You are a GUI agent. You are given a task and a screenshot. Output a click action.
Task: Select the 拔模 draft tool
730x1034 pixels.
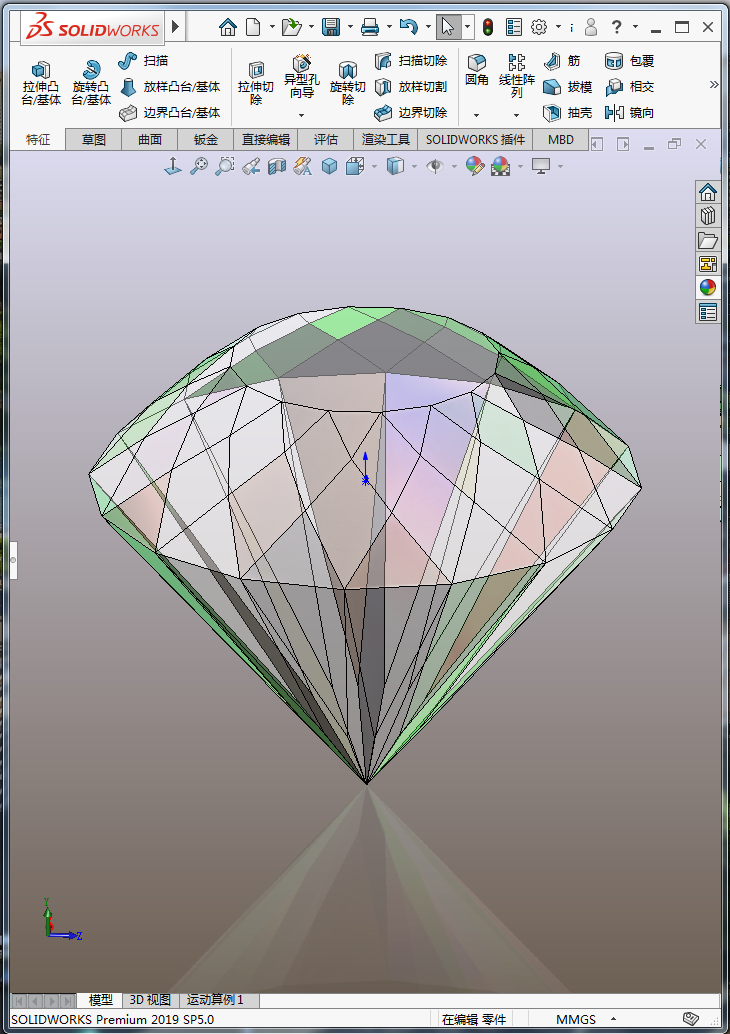click(x=568, y=86)
